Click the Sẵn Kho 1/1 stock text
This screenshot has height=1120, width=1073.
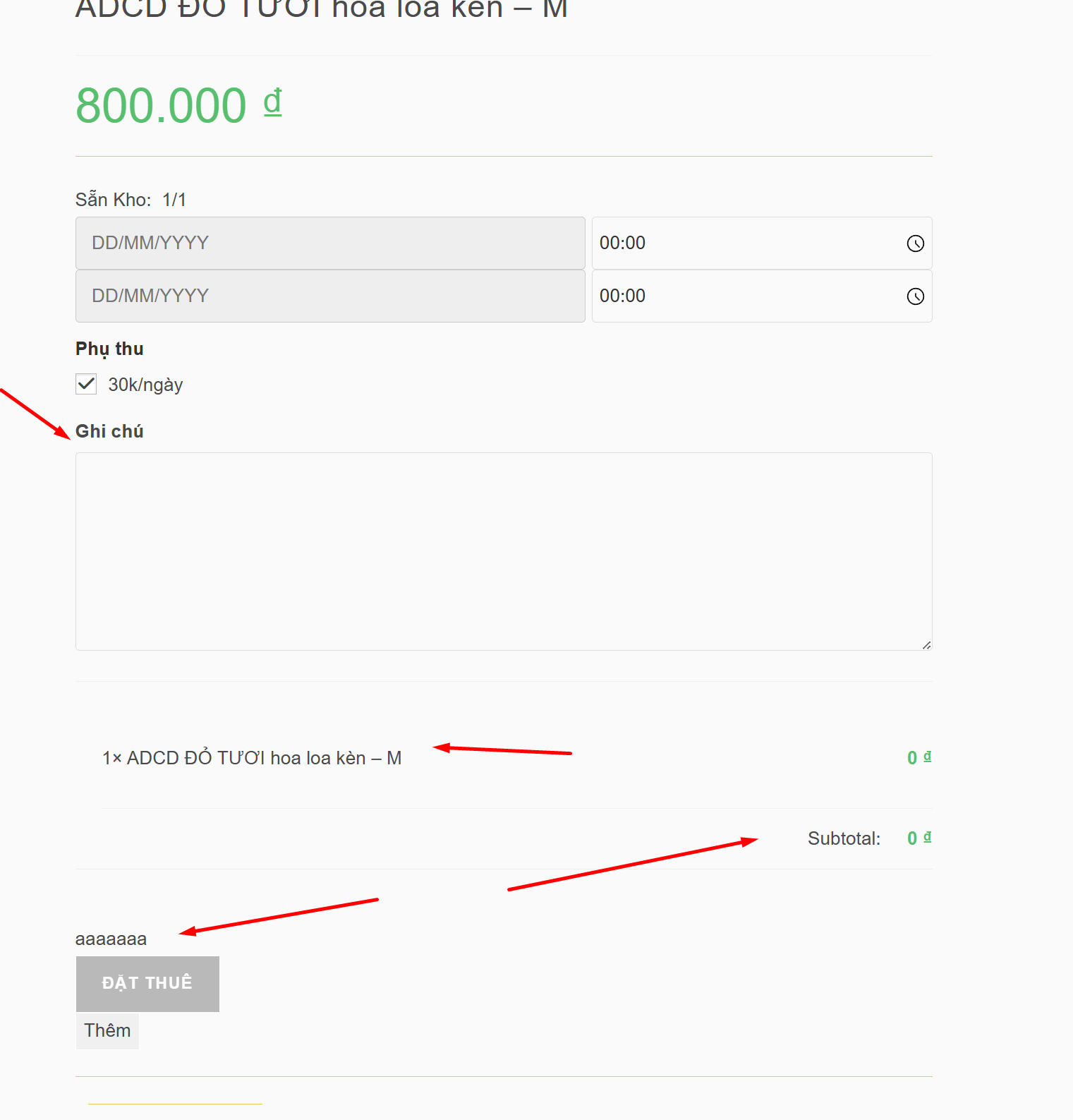pos(131,200)
